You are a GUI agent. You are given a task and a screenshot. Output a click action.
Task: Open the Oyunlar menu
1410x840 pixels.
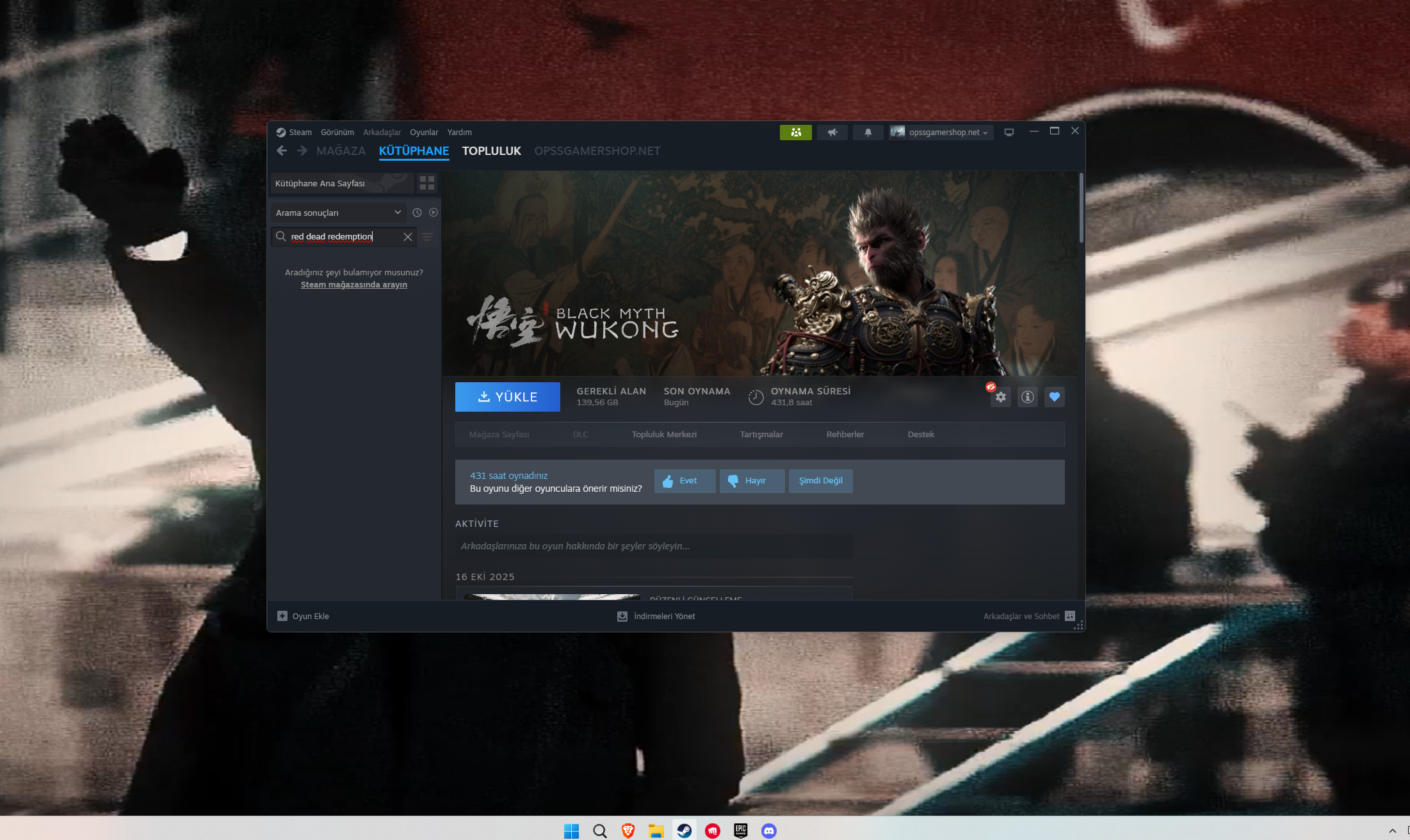(x=424, y=133)
